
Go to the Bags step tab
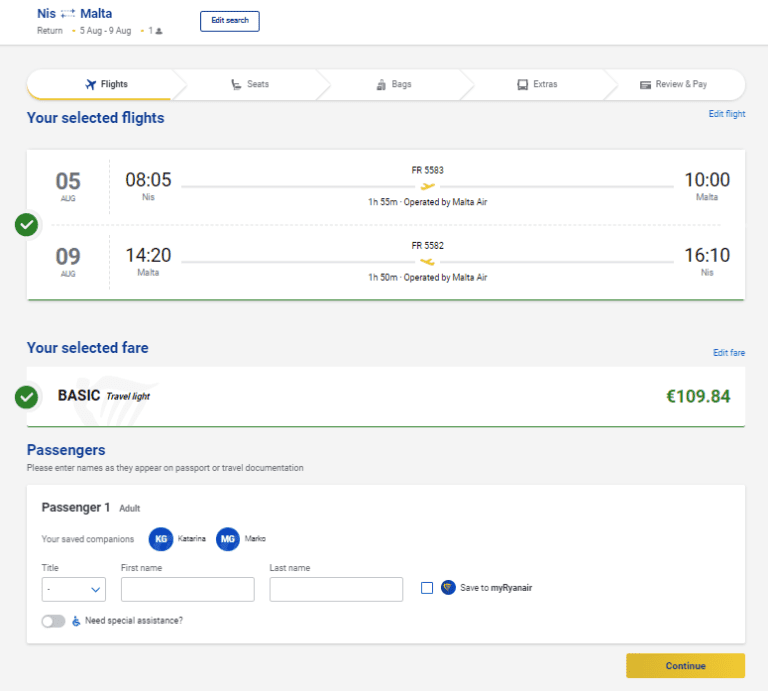tap(394, 84)
